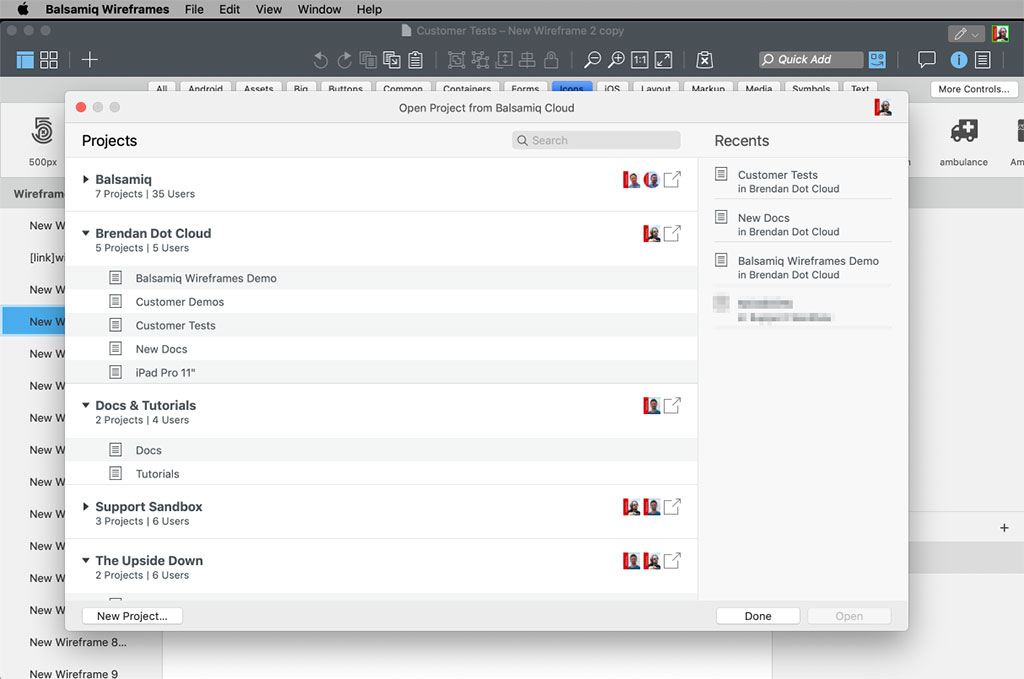Select the Icons library tab
Viewport: 1024px width, 679px height.
point(572,89)
